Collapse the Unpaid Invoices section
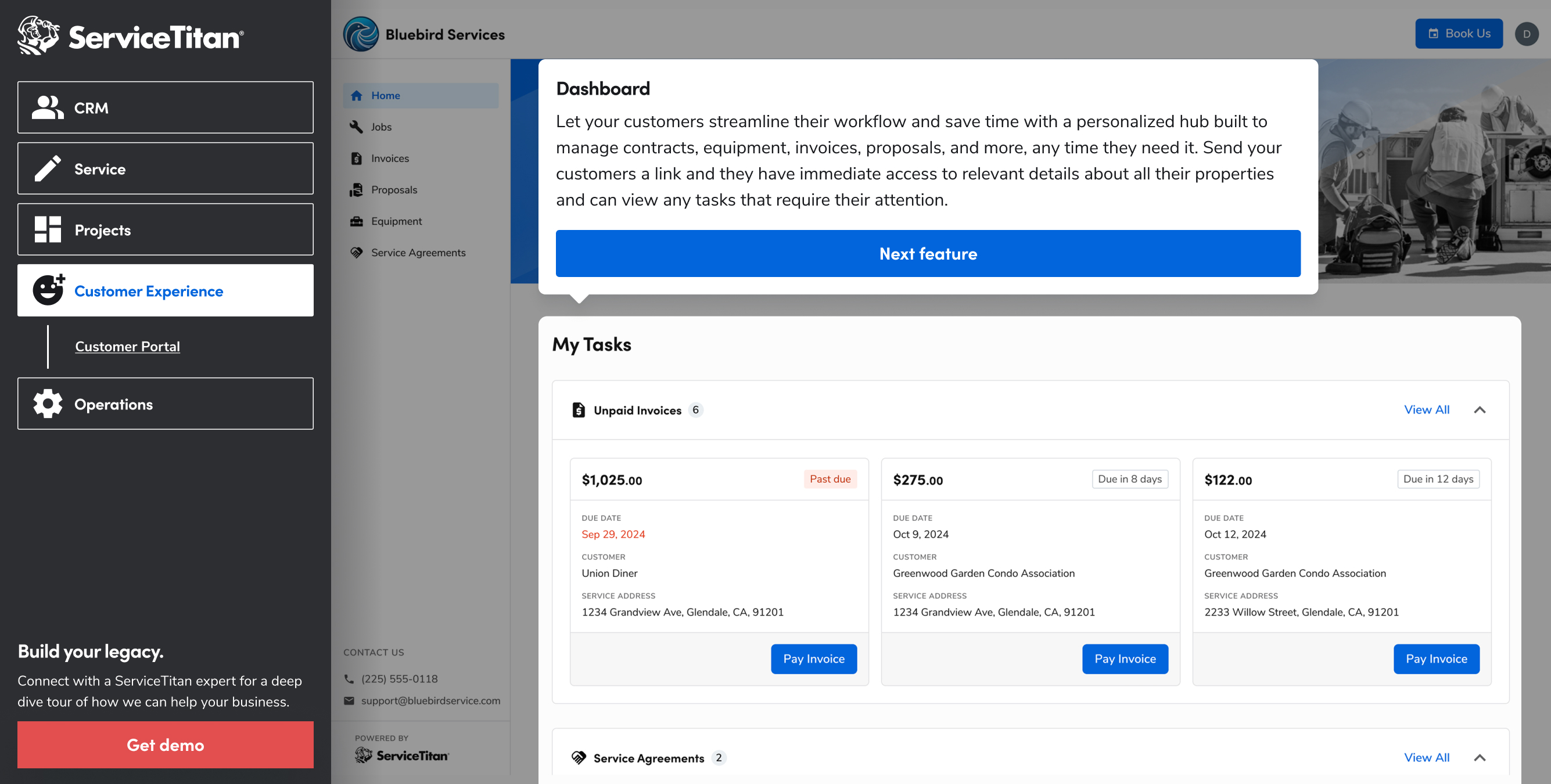Screen dimensions: 1551x784 pos(1480,410)
